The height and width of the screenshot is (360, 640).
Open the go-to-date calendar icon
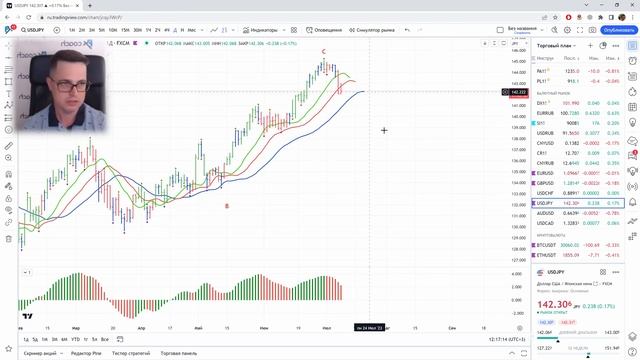pos(120,339)
